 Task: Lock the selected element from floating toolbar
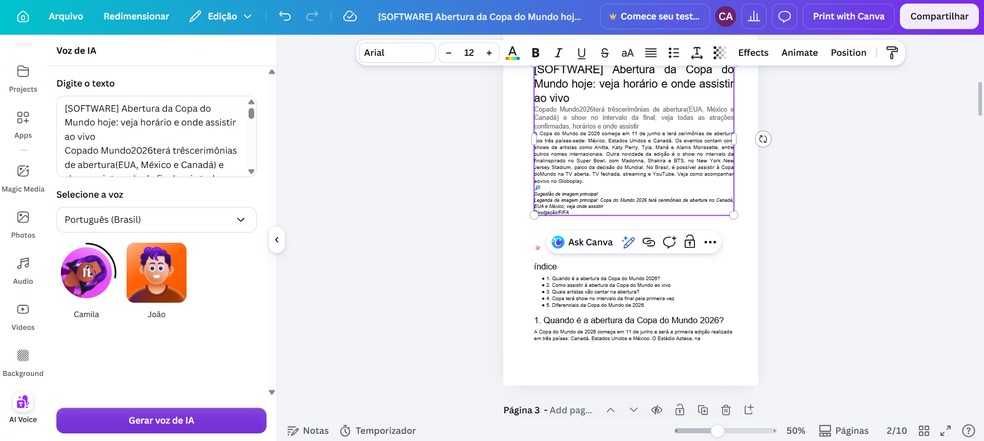(689, 242)
